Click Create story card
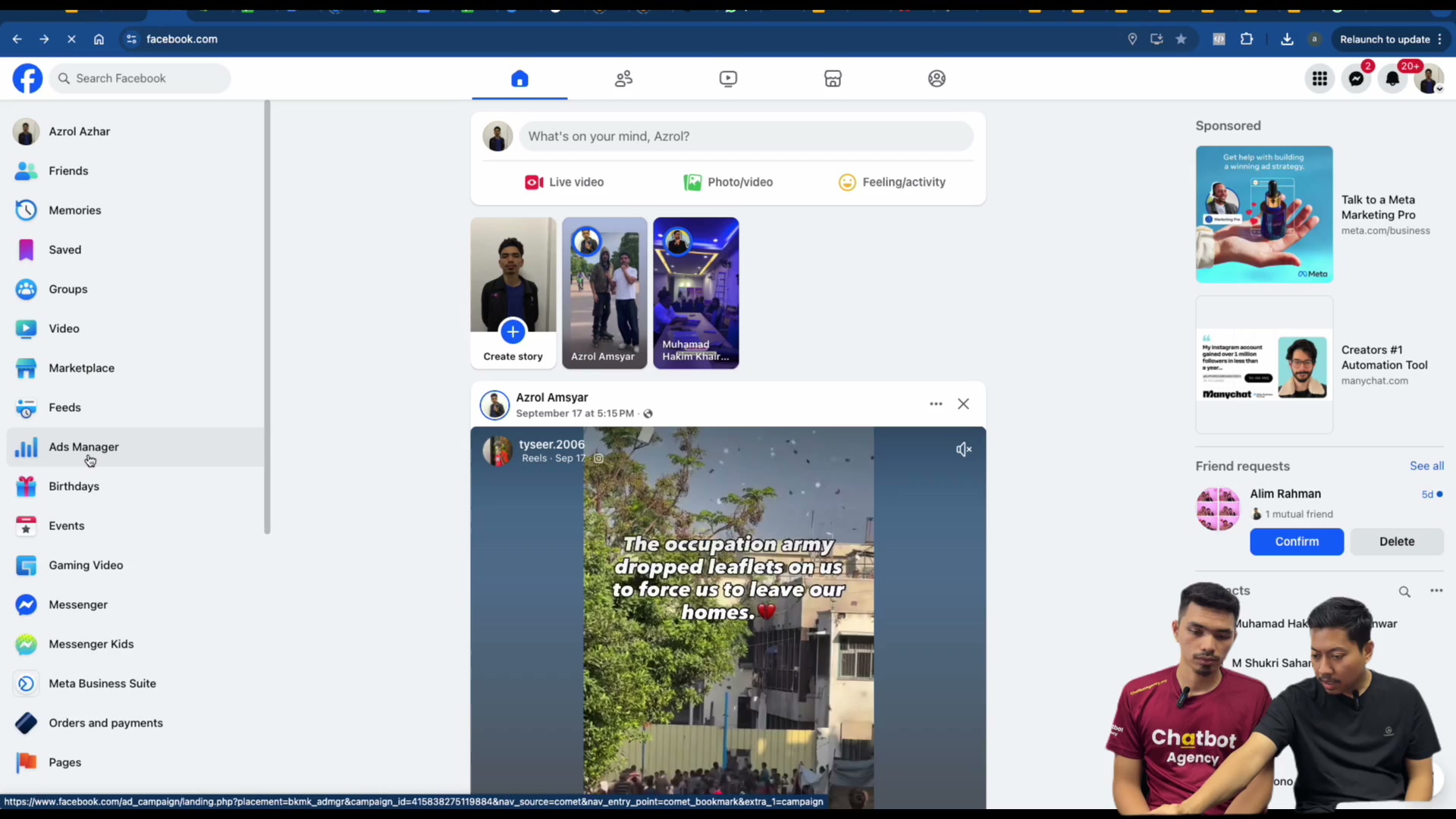 click(513, 293)
